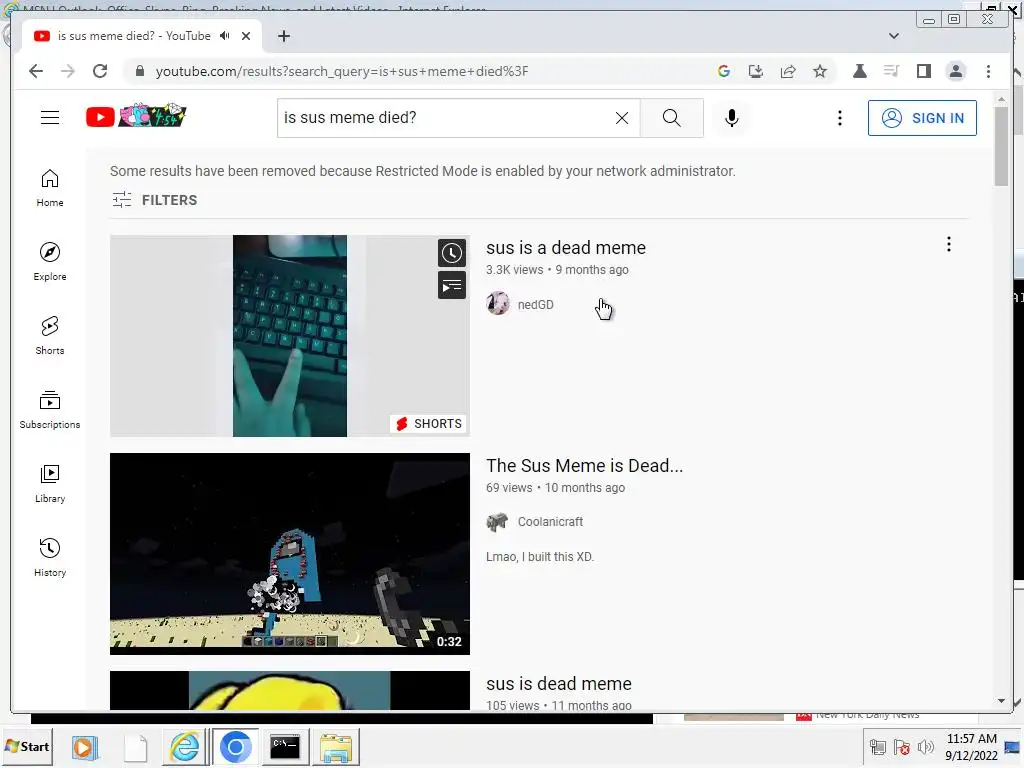Play the Minecraft 0:32 video thumbnail
Screen dimensions: 1024x768
pyautogui.click(x=289, y=554)
